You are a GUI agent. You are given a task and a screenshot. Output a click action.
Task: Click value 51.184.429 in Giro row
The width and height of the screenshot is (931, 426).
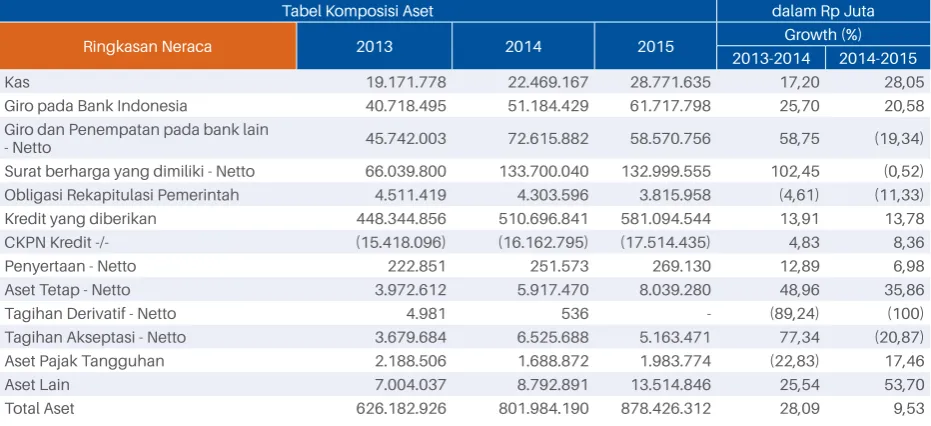pos(548,106)
